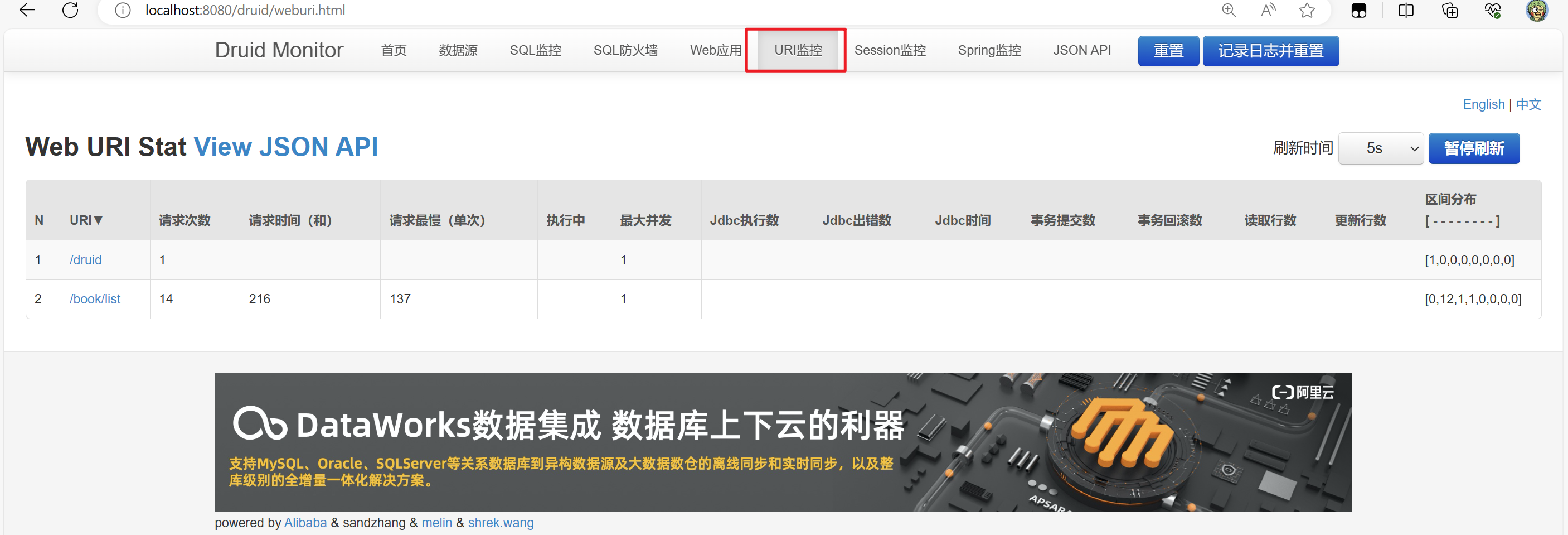
Task: Select the 137 slowest request cell
Action: pos(459,298)
